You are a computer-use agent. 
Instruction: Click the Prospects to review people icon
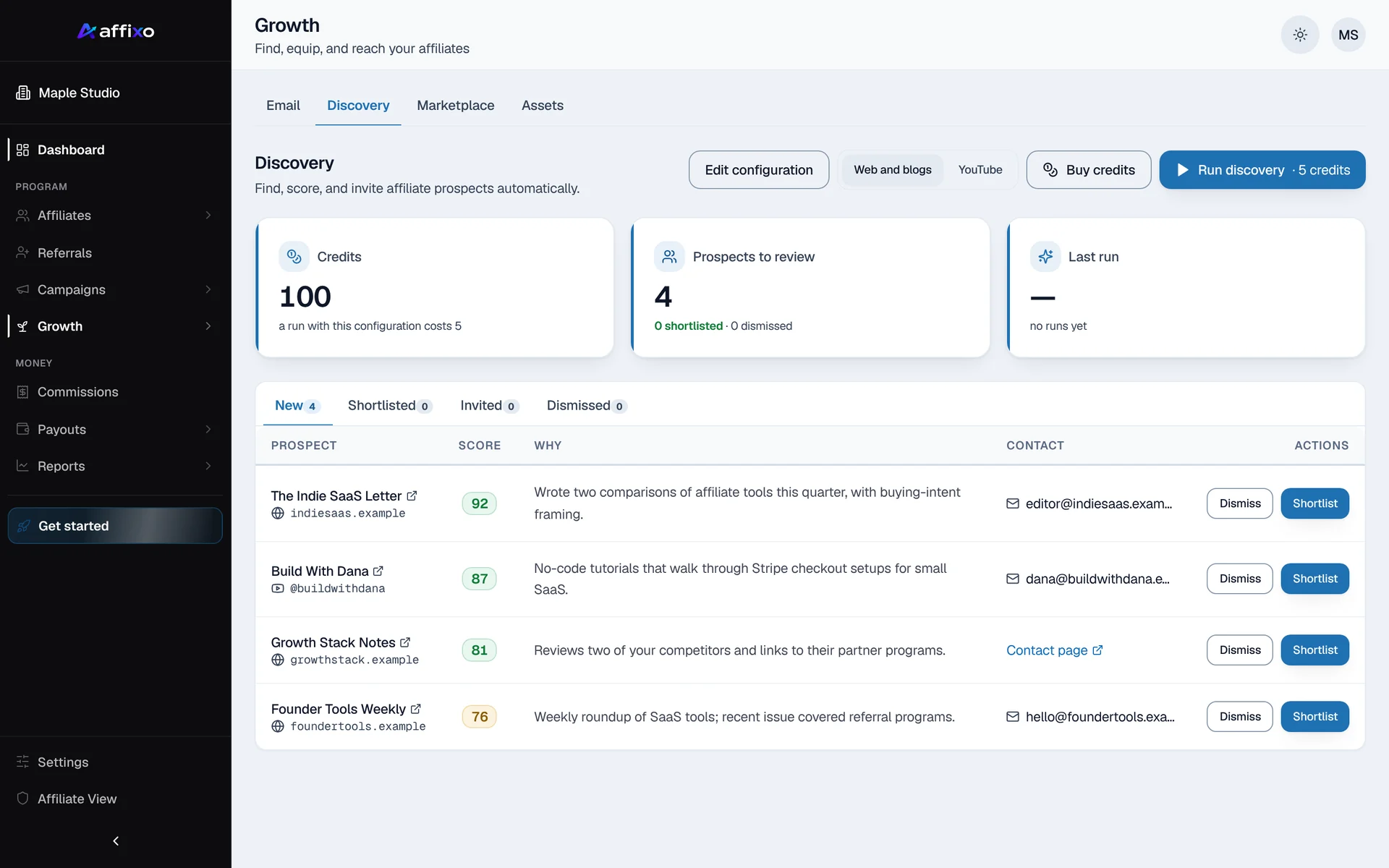click(x=669, y=256)
